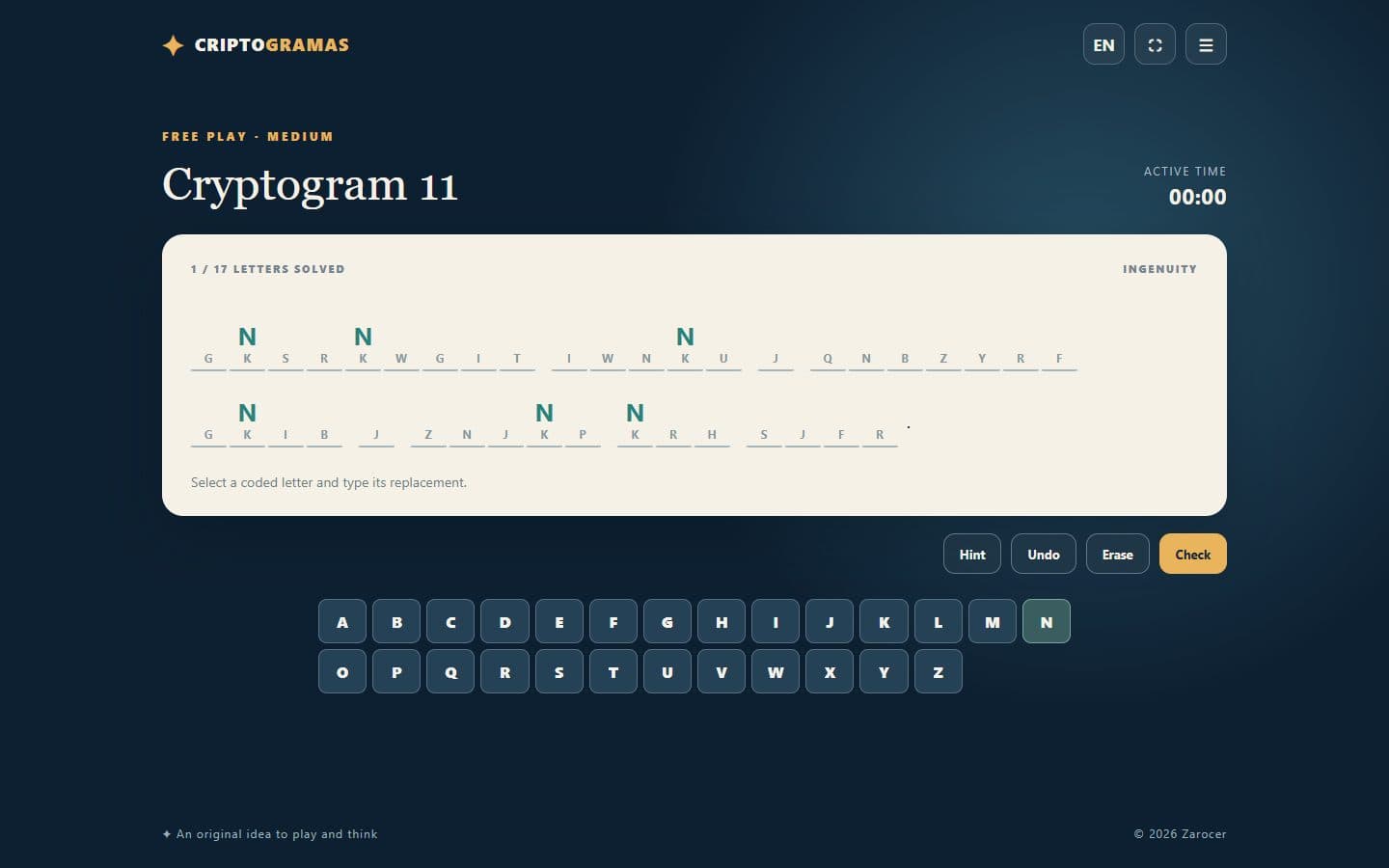The height and width of the screenshot is (868, 1389).
Task: Click the G keyboard key
Action: point(667,622)
